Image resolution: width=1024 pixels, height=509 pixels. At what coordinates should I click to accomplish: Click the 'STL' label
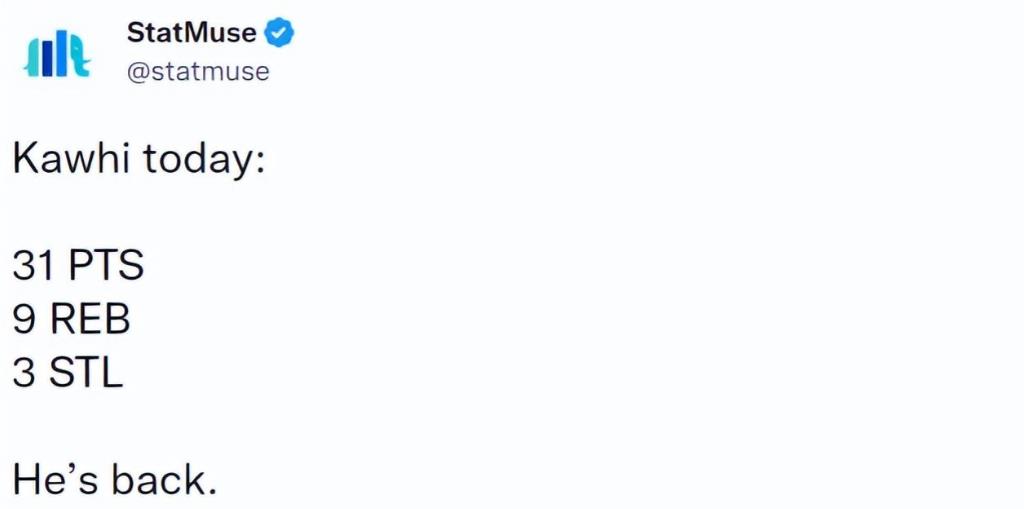(87, 373)
